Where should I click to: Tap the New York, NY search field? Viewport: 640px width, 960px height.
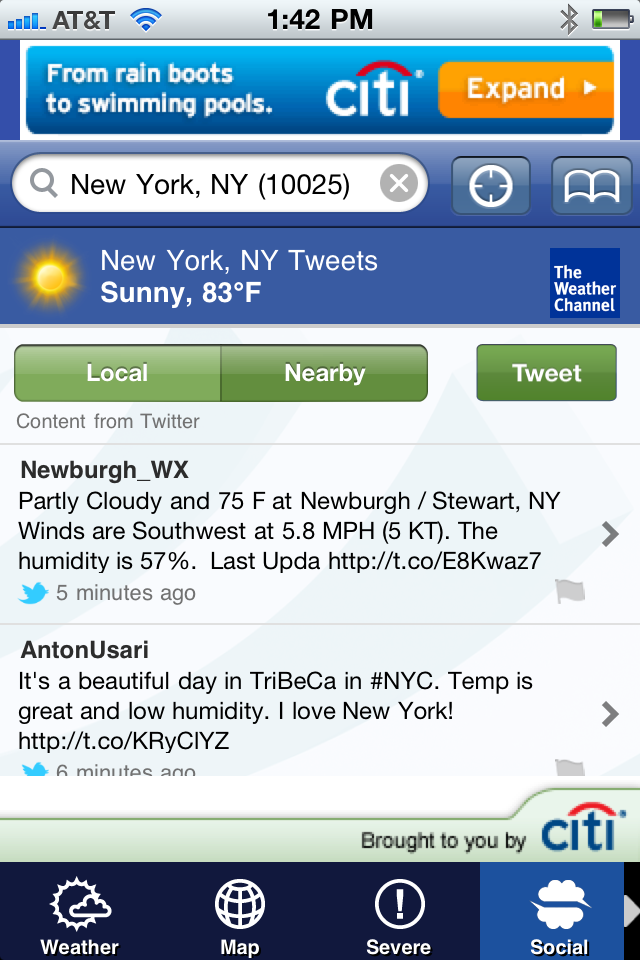[x=210, y=184]
